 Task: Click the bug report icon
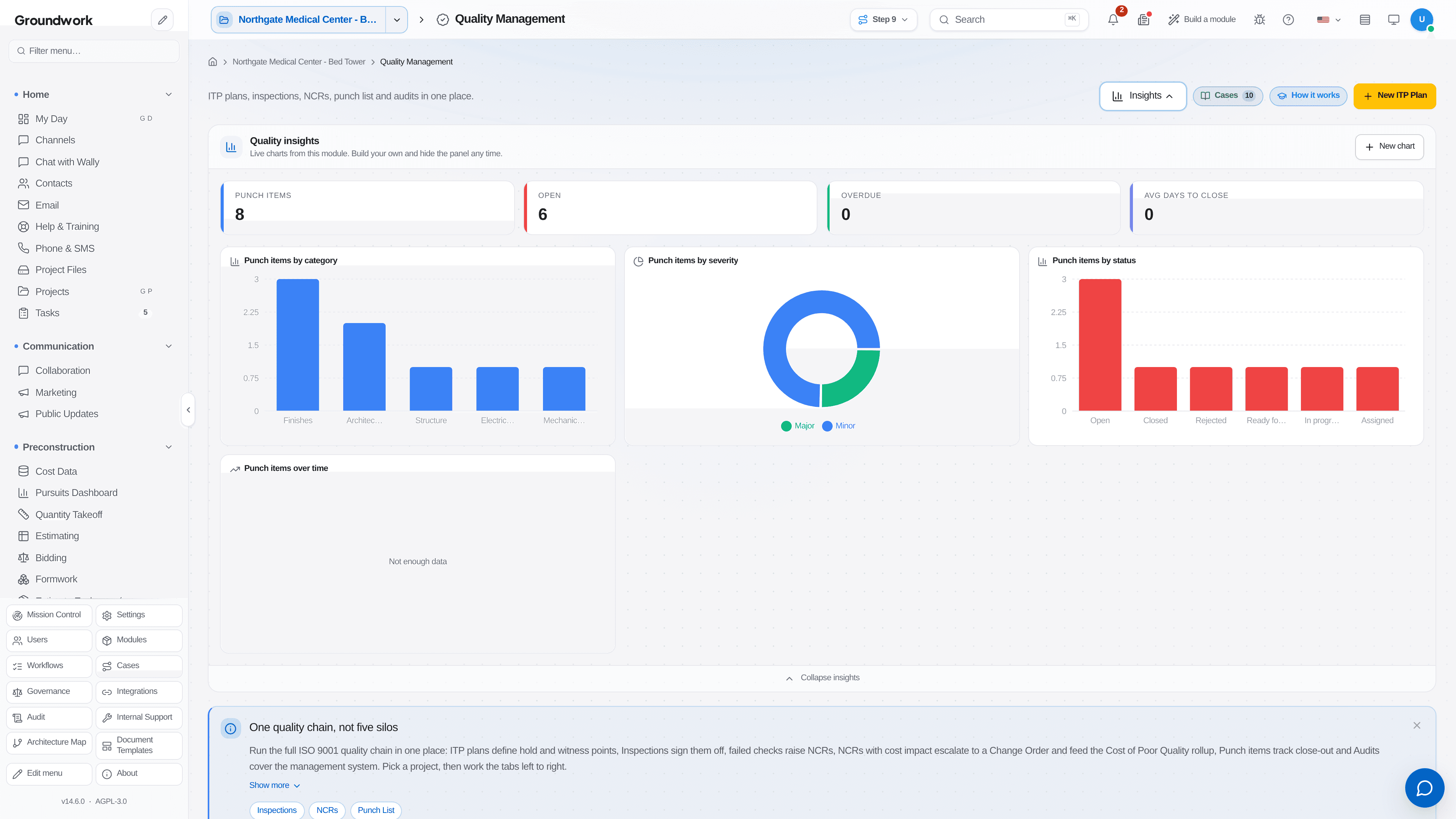(x=1259, y=20)
